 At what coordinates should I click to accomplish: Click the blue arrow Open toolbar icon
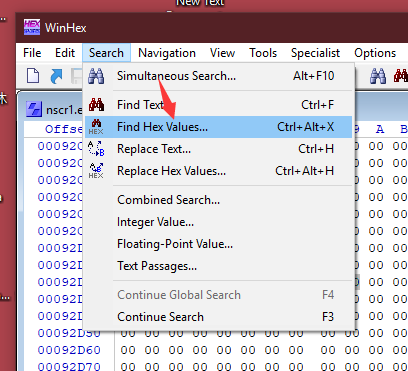click(56, 76)
